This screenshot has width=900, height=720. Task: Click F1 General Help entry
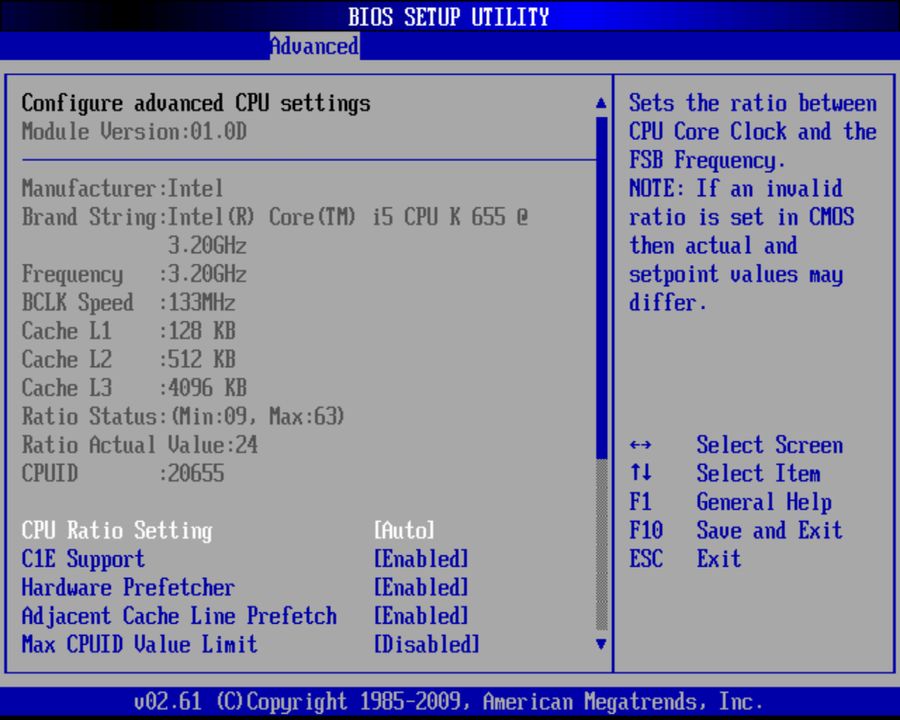pyautogui.click(x=731, y=502)
